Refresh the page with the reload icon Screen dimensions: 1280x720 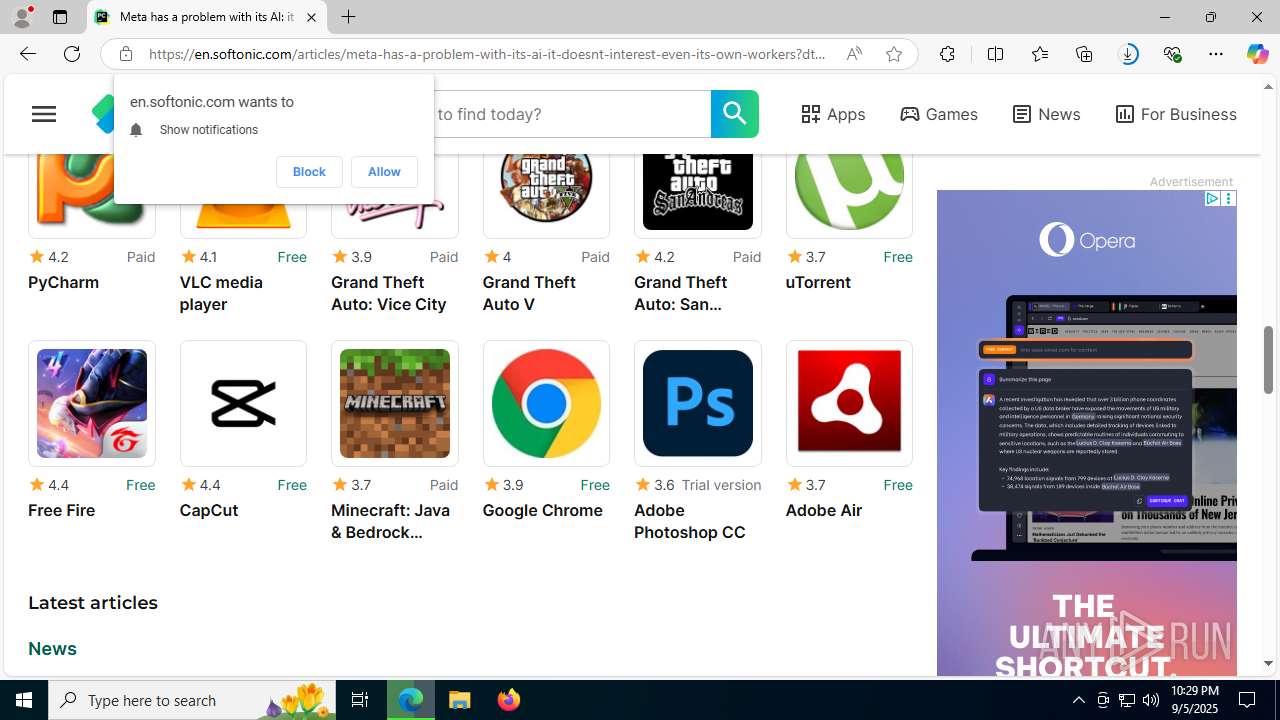click(x=72, y=54)
